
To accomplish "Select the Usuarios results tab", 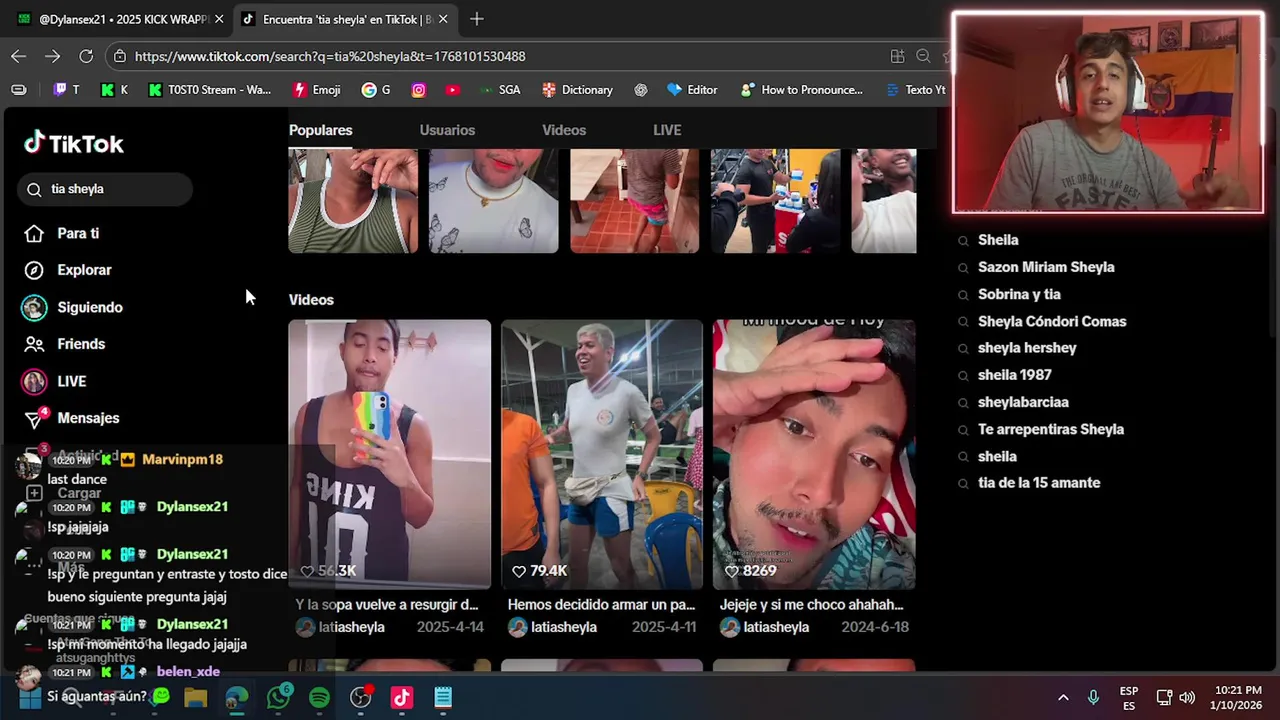I will tap(447, 130).
